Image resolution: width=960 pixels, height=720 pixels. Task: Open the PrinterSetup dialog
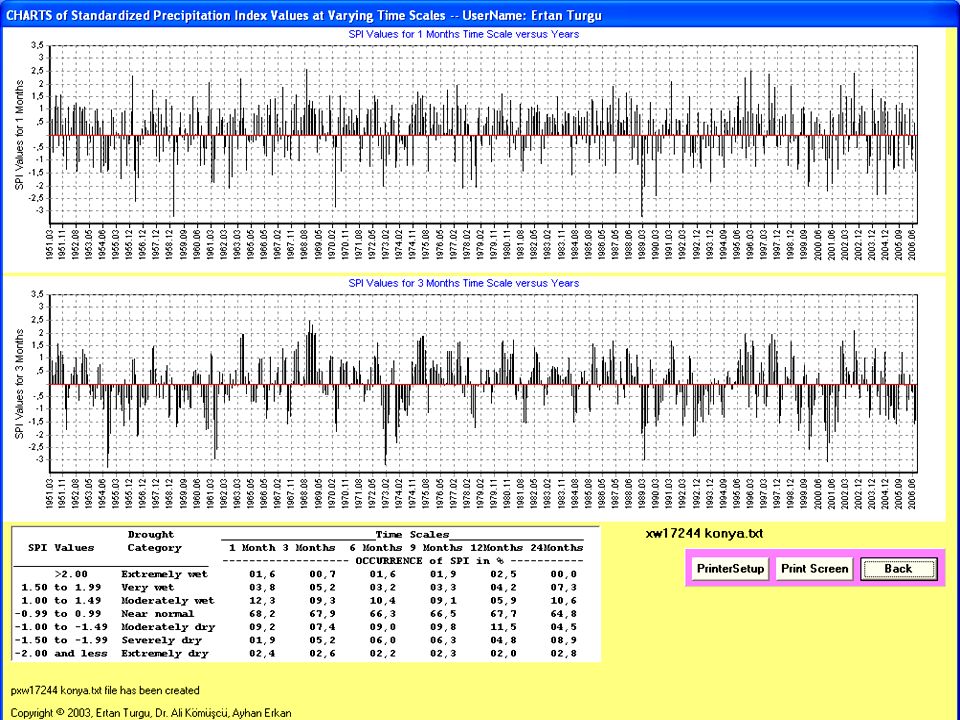pos(730,568)
